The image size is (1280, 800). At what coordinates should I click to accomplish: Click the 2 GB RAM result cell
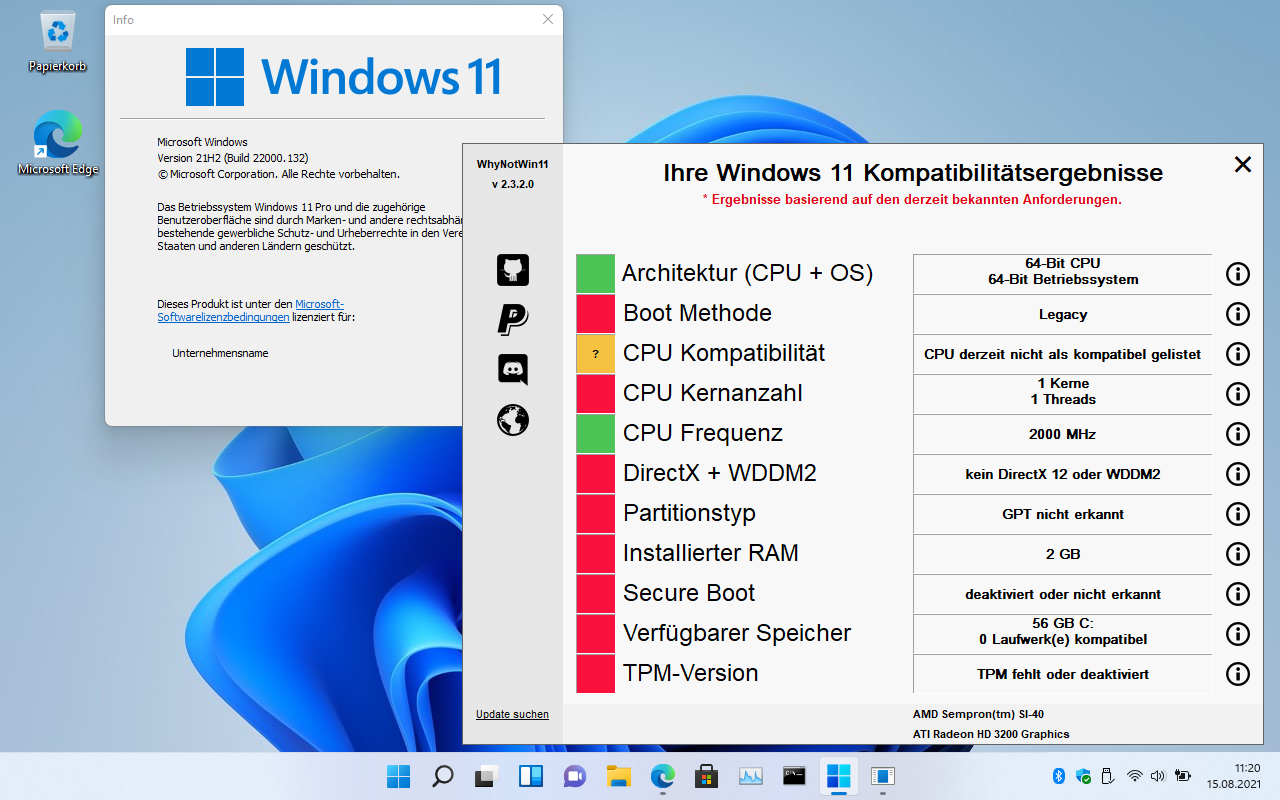(1062, 554)
